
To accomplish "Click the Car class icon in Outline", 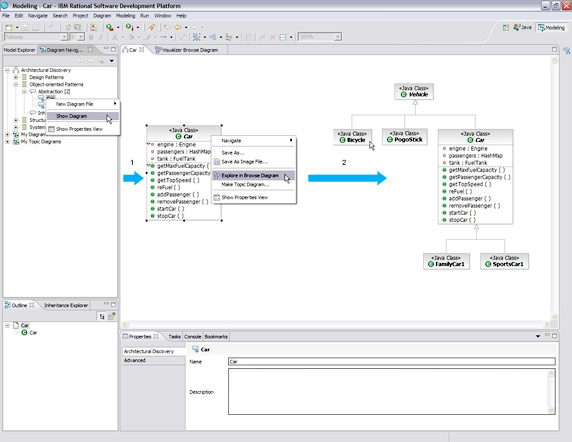I will pos(24,333).
